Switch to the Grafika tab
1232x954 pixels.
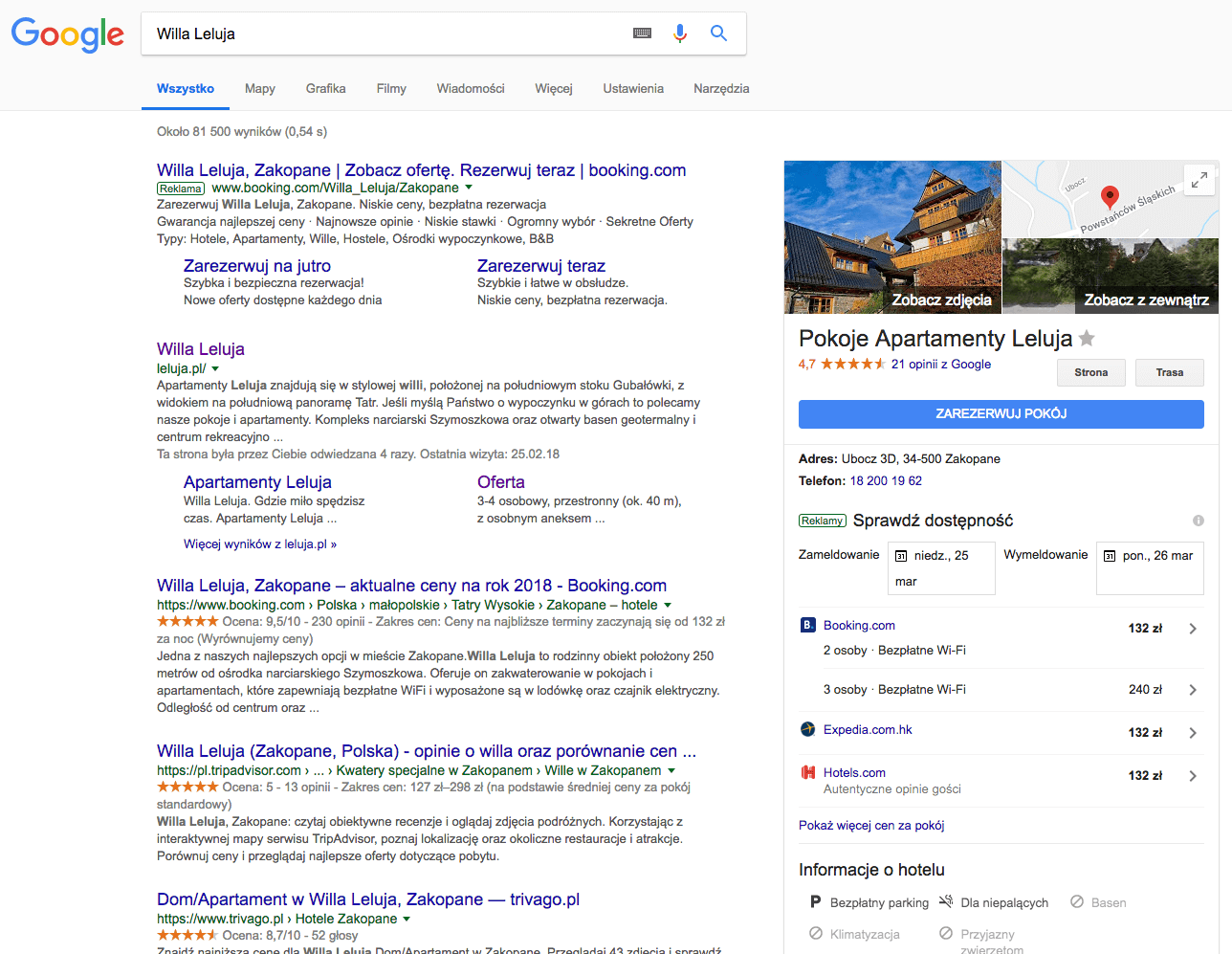pos(325,88)
